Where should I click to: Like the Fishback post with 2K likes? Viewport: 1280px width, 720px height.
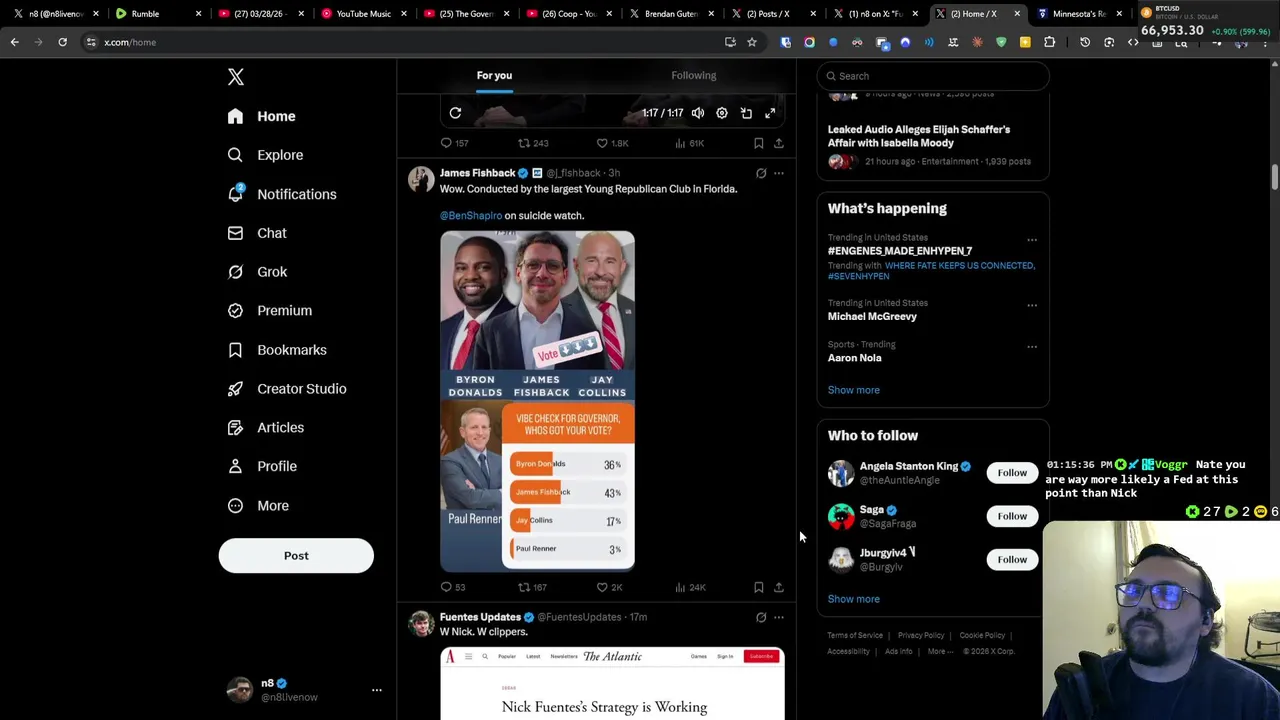609,587
